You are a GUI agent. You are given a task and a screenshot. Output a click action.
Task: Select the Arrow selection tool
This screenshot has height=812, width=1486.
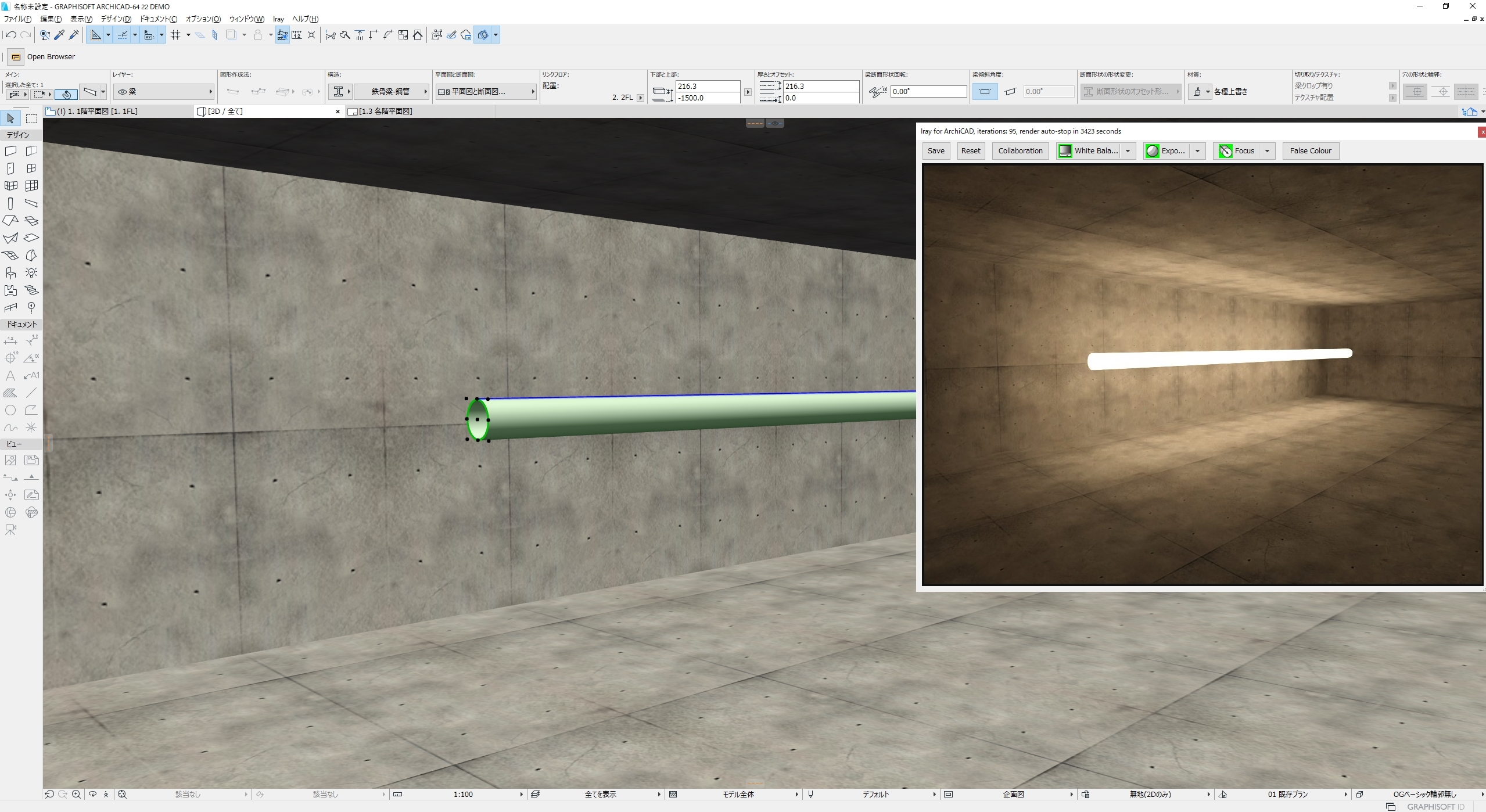pyautogui.click(x=10, y=118)
